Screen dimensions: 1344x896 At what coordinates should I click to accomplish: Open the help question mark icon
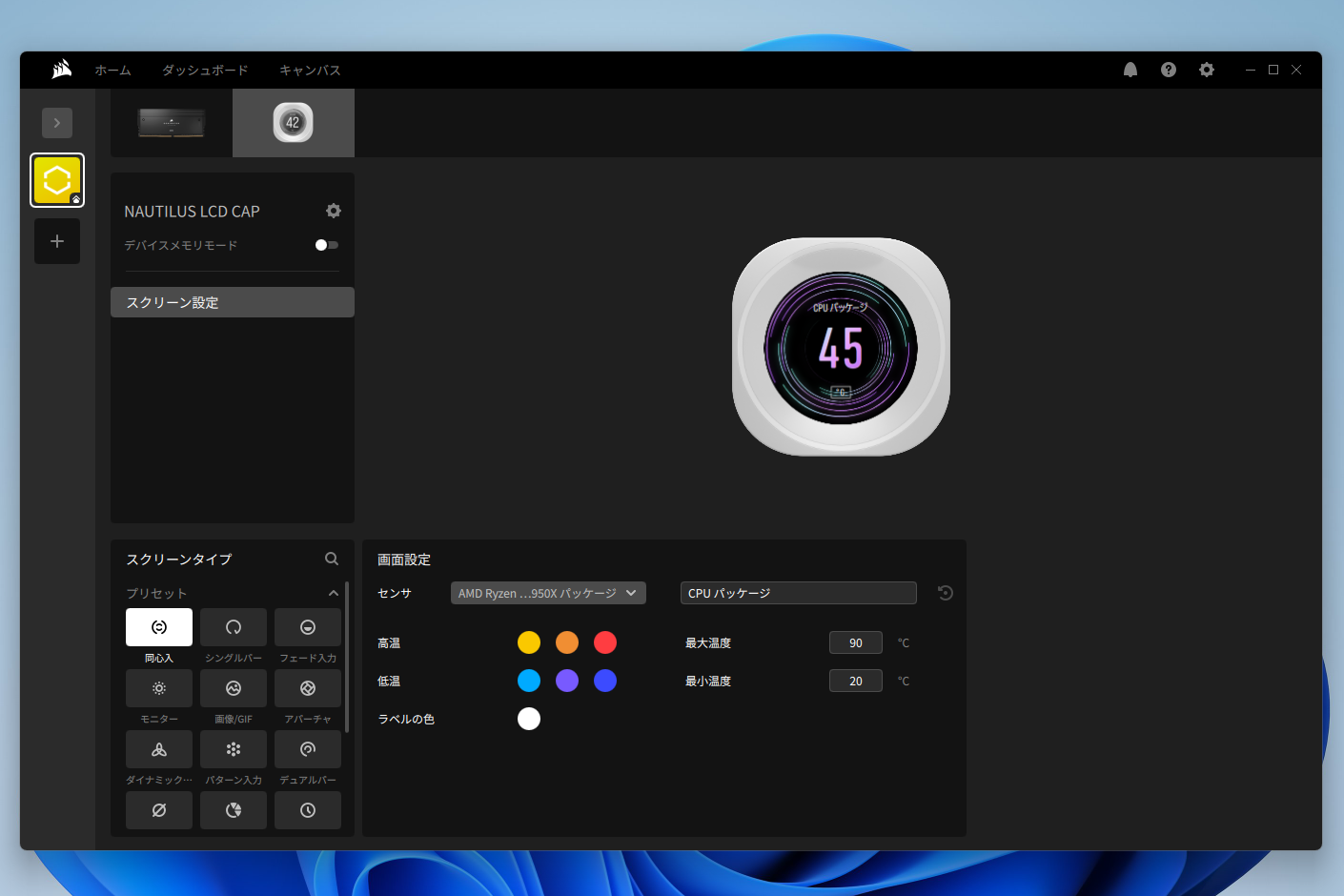click(x=1169, y=70)
